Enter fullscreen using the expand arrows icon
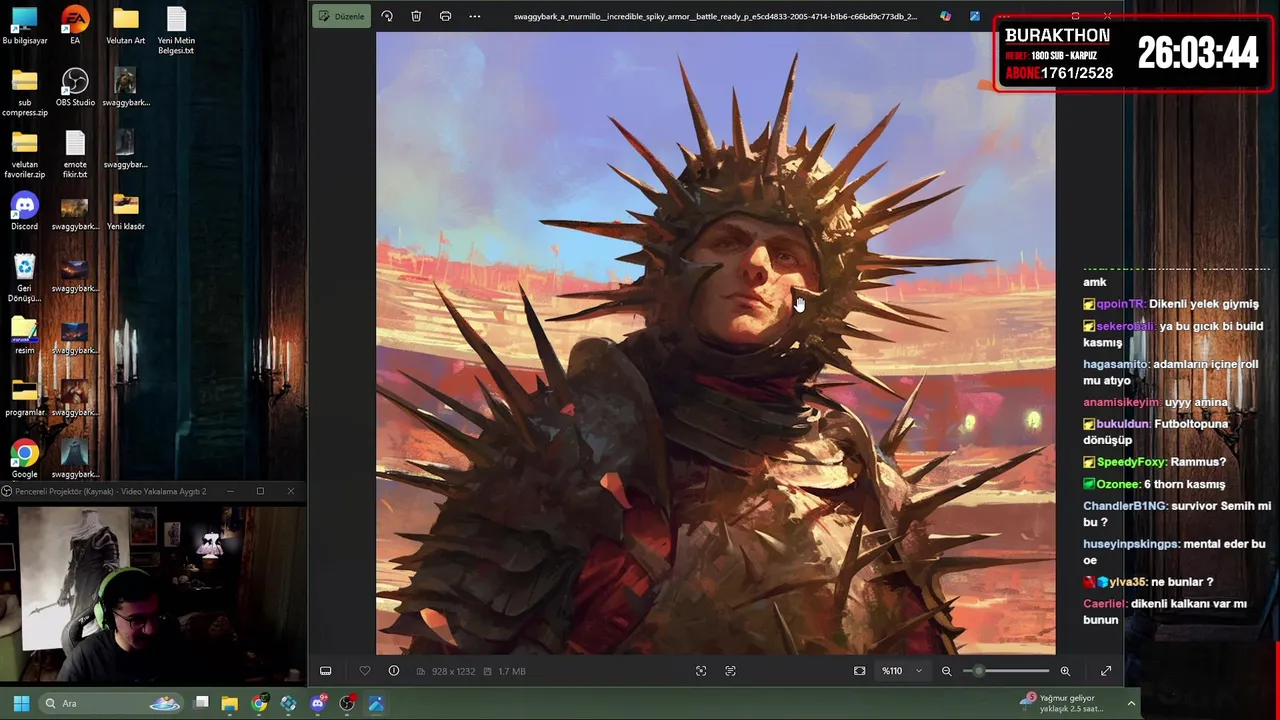Viewport: 1280px width, 720px height. tap(1106, 671)
